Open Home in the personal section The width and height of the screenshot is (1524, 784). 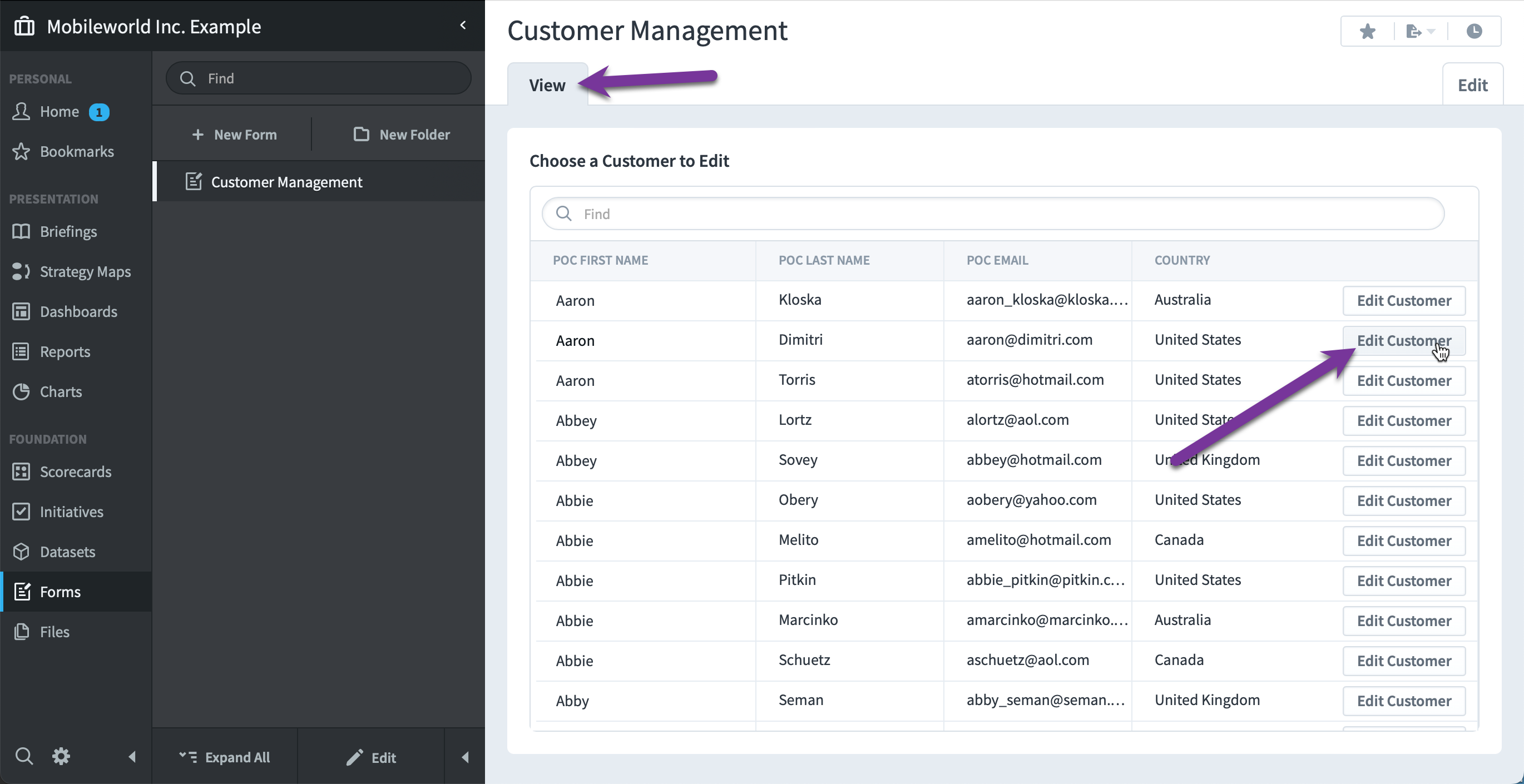coord(59,111)
